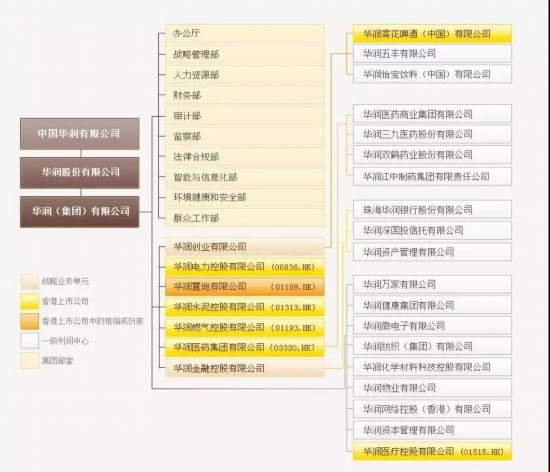Click the 华润万家有限公司 box
The image size is (550, 472).
[432, 284]
